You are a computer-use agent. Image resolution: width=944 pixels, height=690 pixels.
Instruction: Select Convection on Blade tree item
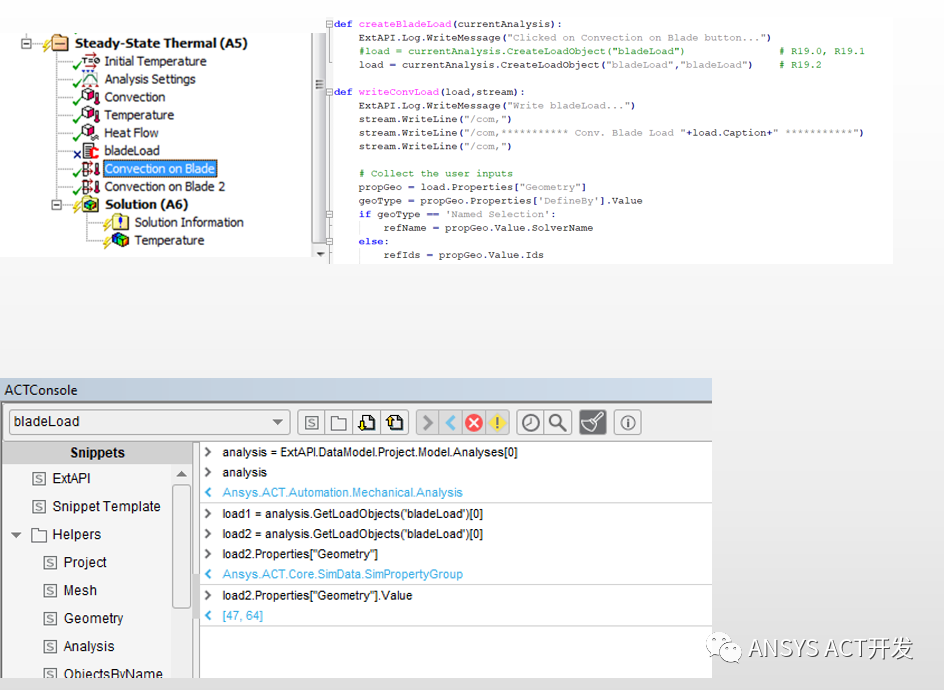pyautogui.click(x=160, y=169)
